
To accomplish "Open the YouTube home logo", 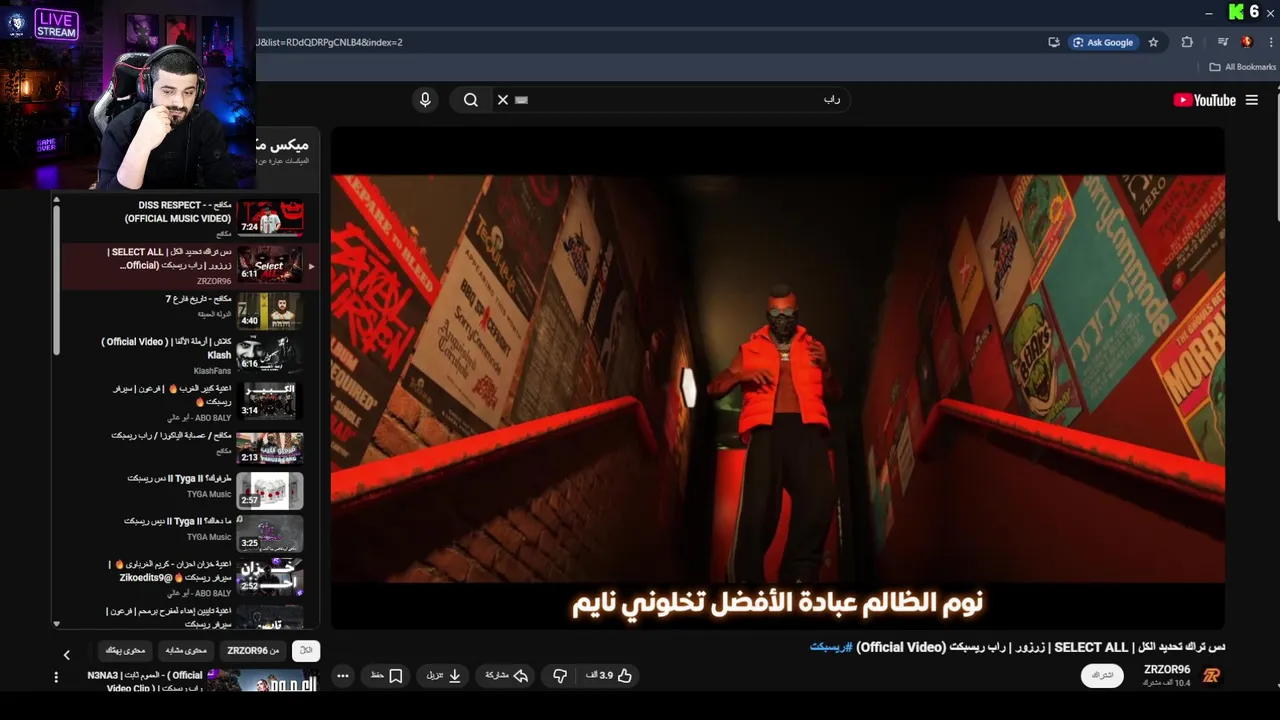I will pyautogui.click(x=1204, y=100).
